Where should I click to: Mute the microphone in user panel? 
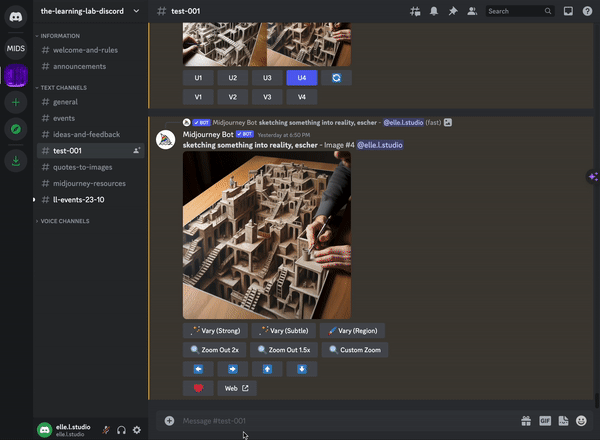(105, 430)
